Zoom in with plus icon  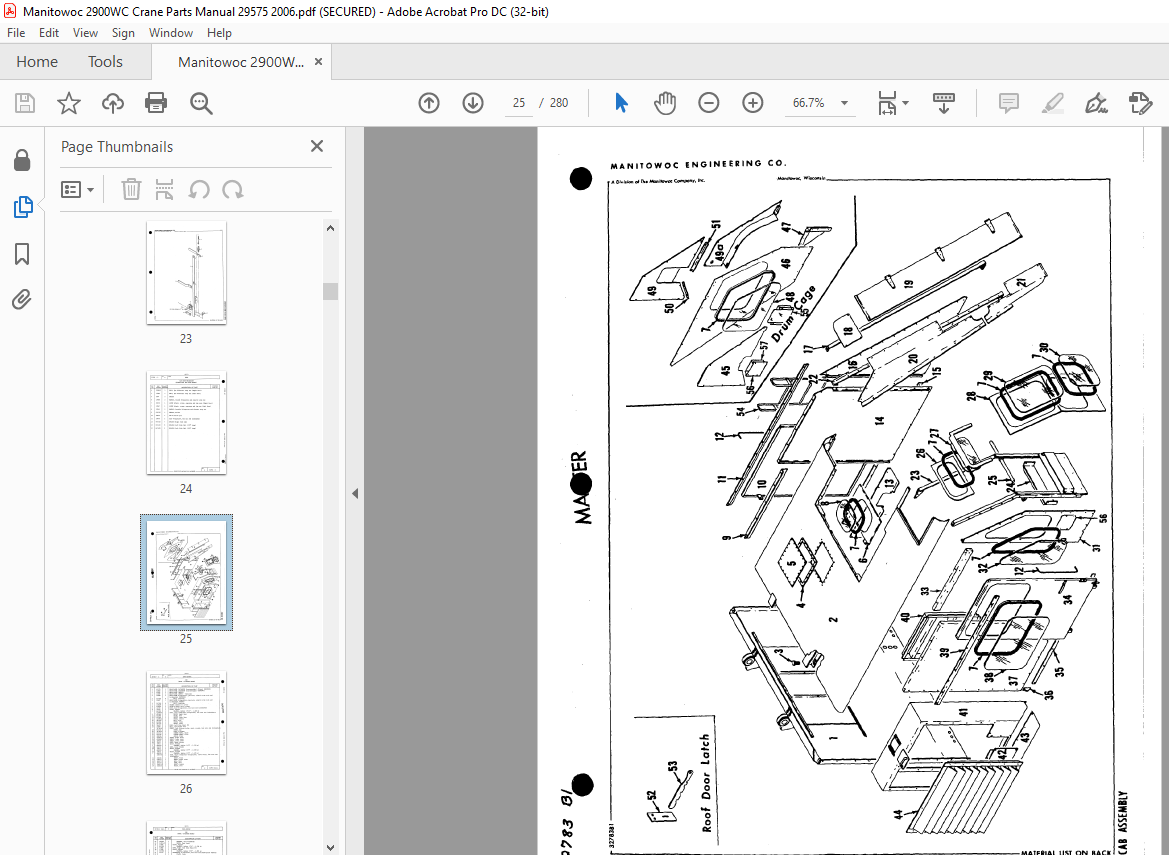click(x=753, y=103)
